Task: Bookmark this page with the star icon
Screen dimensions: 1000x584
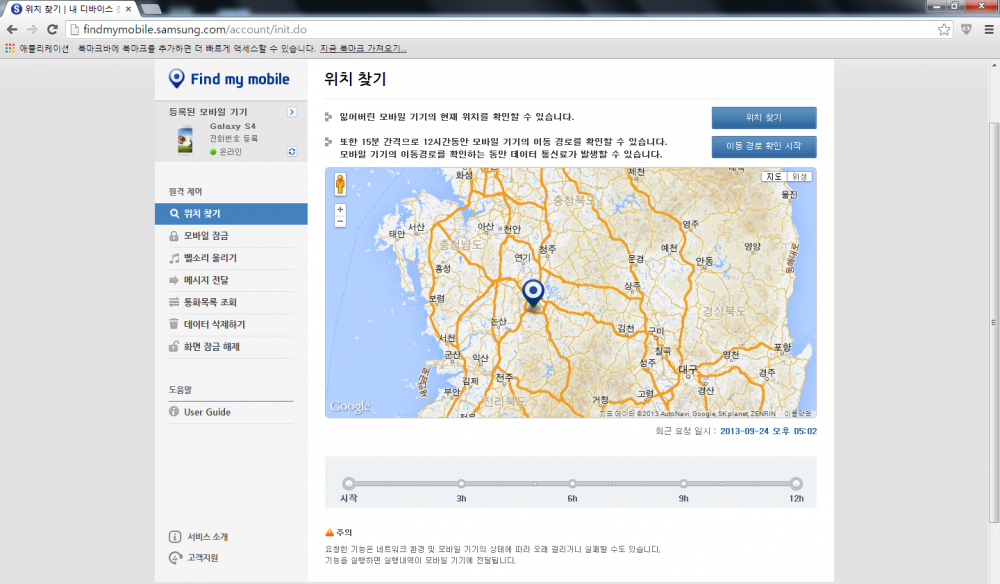Action: tap(943, 29)
